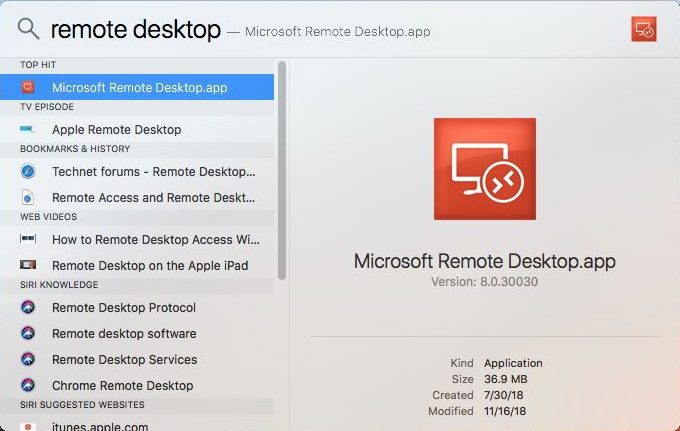Click the BOOKMARKS & HISTORY section header
680x431 pixels.
75,149
